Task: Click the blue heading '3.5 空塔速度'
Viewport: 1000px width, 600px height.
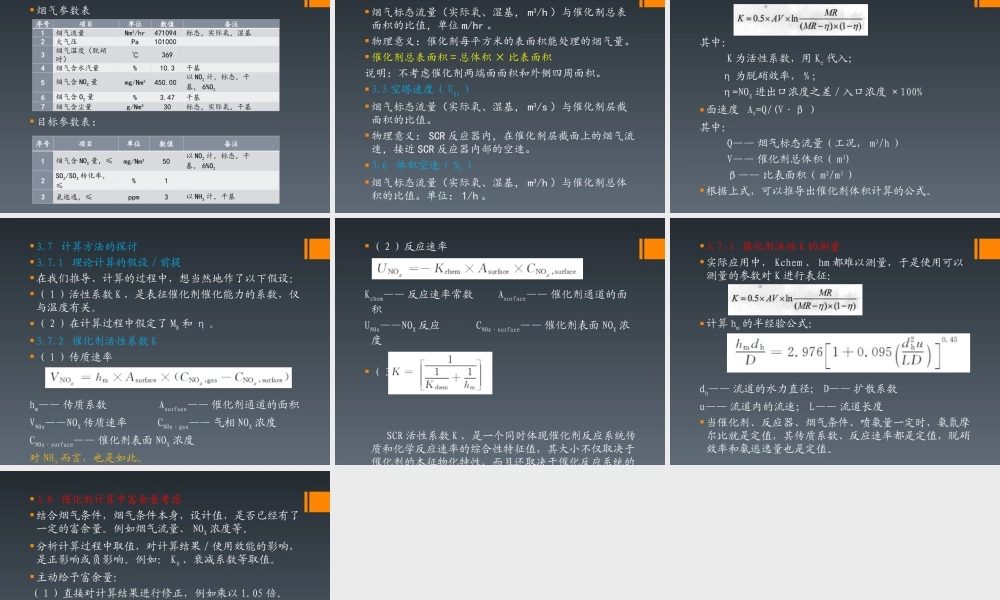Action: coord(420,89)
